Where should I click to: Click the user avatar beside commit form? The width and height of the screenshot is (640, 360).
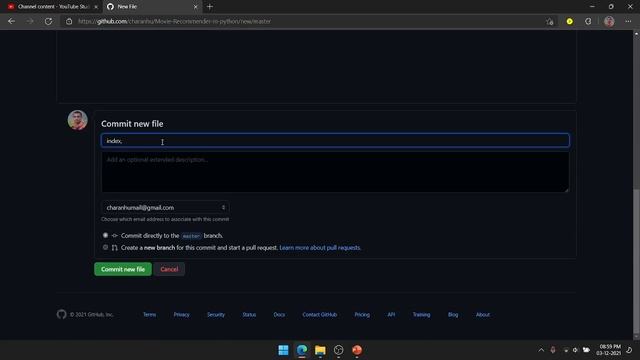click(78, 120)
